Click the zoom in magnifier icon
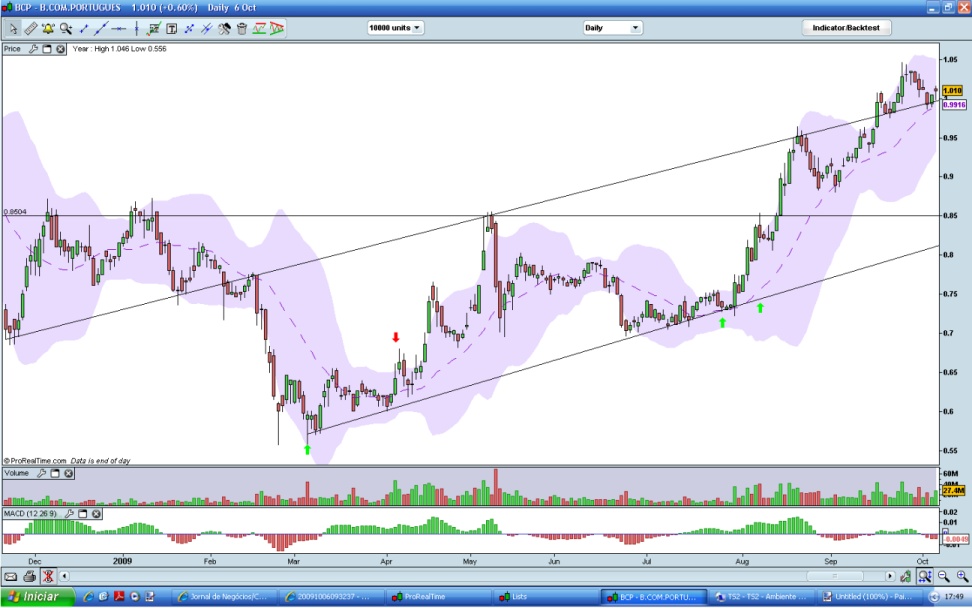This screenshot has width=972, height=608. (961, 577)
